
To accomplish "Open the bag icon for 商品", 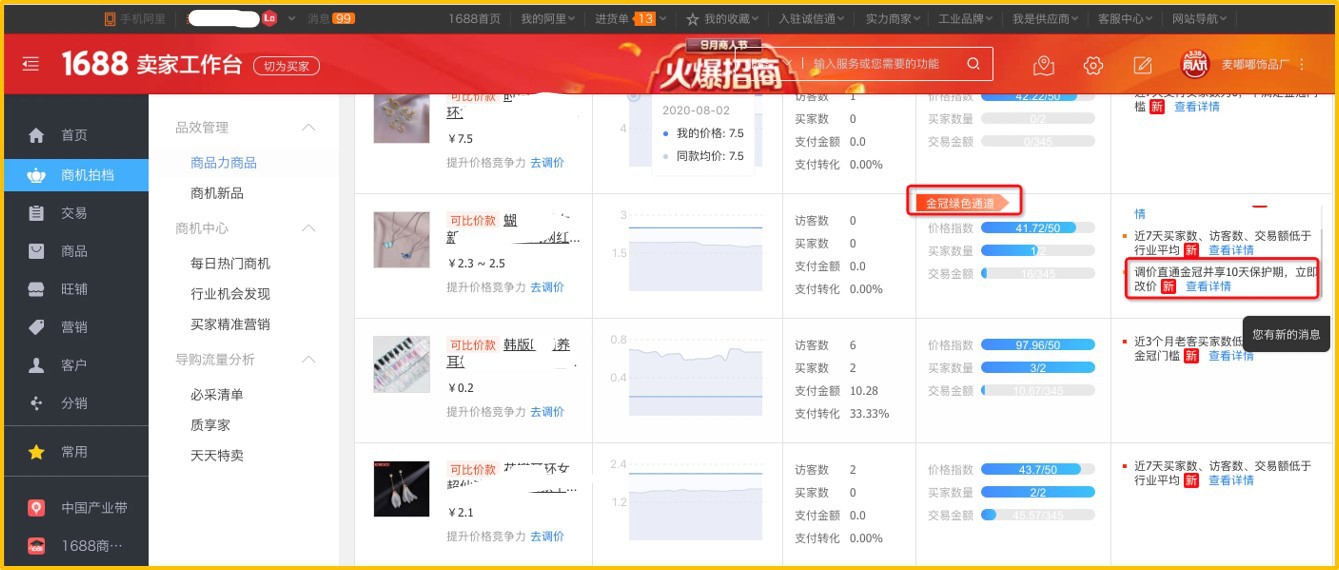I will (x=37, y=251).
